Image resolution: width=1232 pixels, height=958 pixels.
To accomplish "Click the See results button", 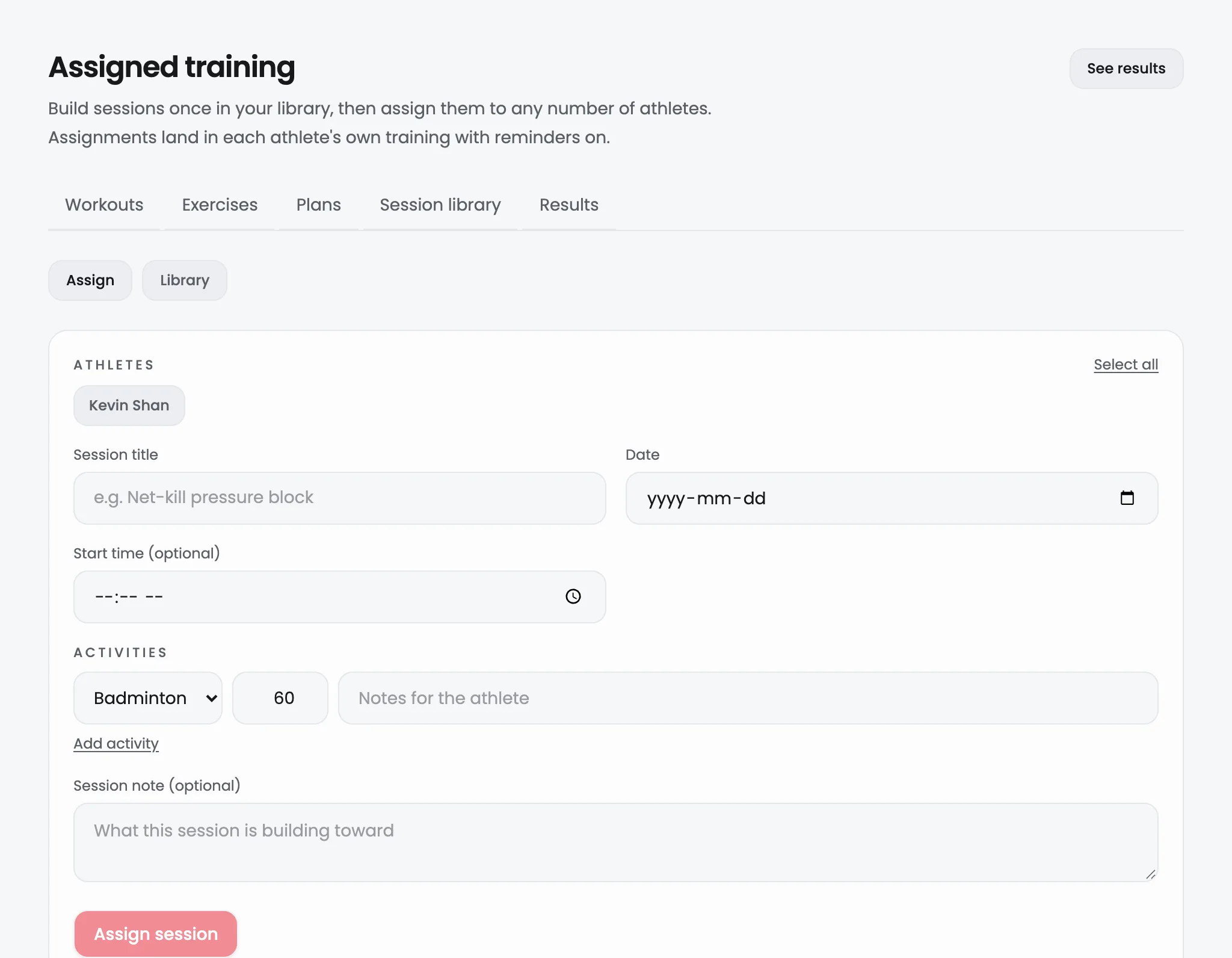I will tap(1126, 69).
